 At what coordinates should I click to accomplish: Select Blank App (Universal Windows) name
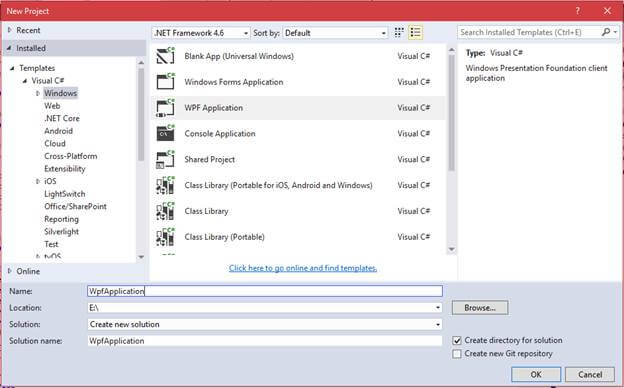coord(239,56)
